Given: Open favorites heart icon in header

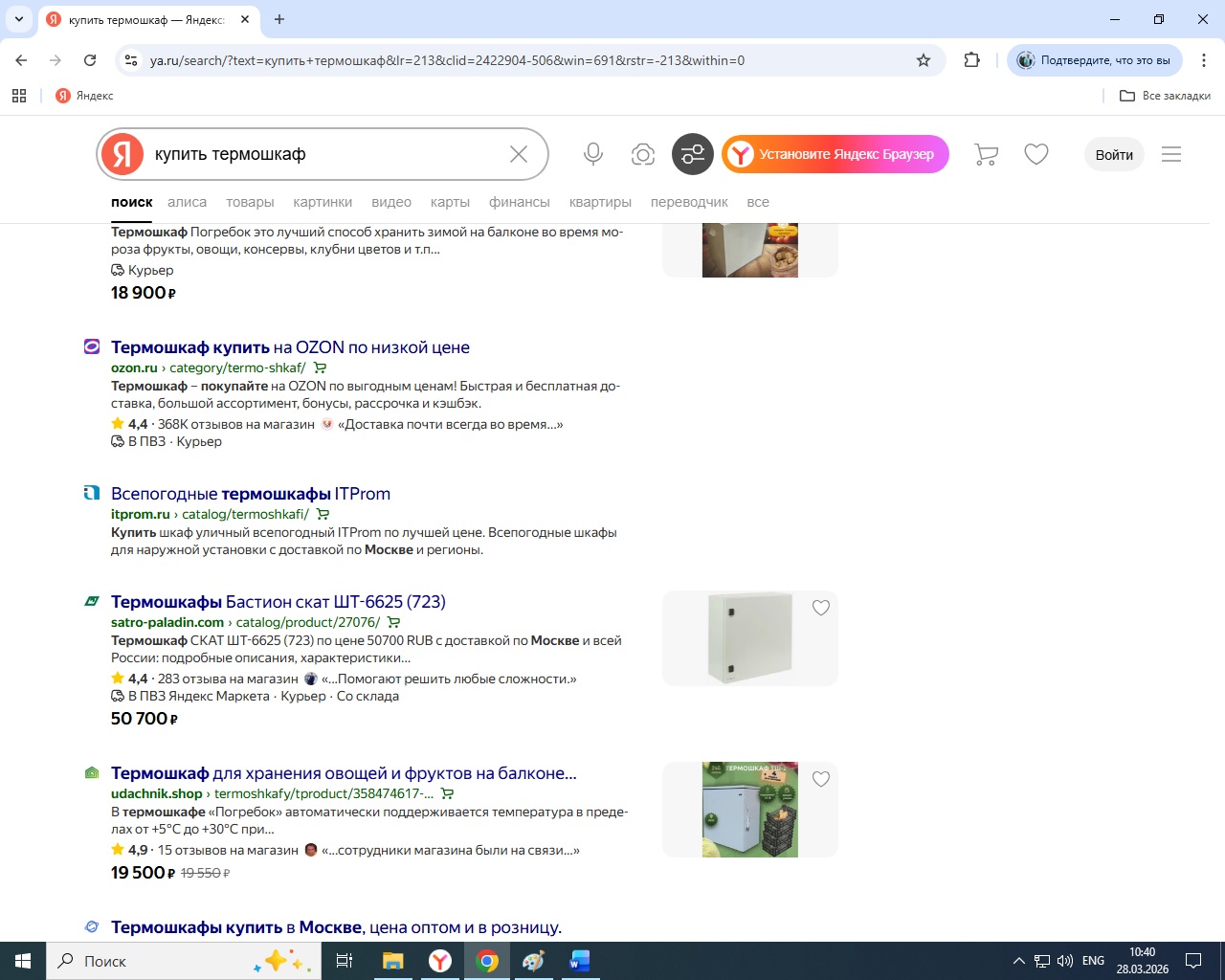Looking at the screenshot, I should [1036, 154].
